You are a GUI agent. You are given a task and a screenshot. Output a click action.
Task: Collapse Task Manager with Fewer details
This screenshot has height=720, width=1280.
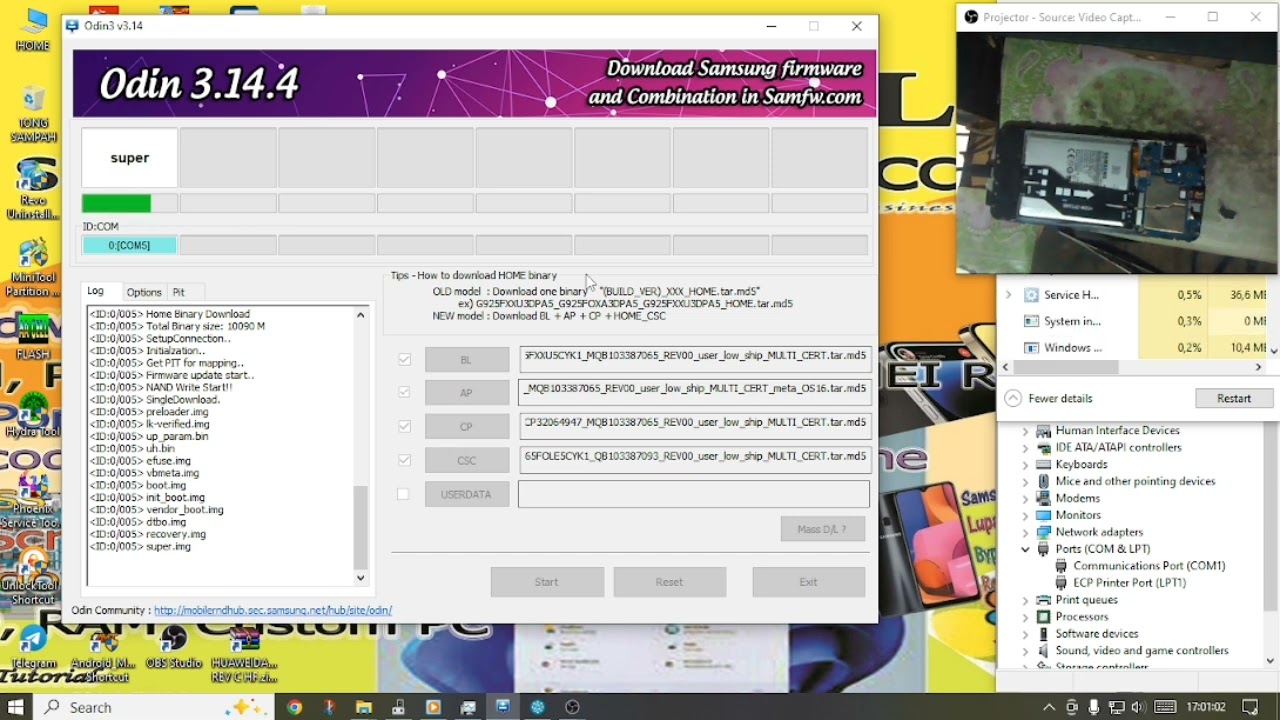click(1048, 398)
